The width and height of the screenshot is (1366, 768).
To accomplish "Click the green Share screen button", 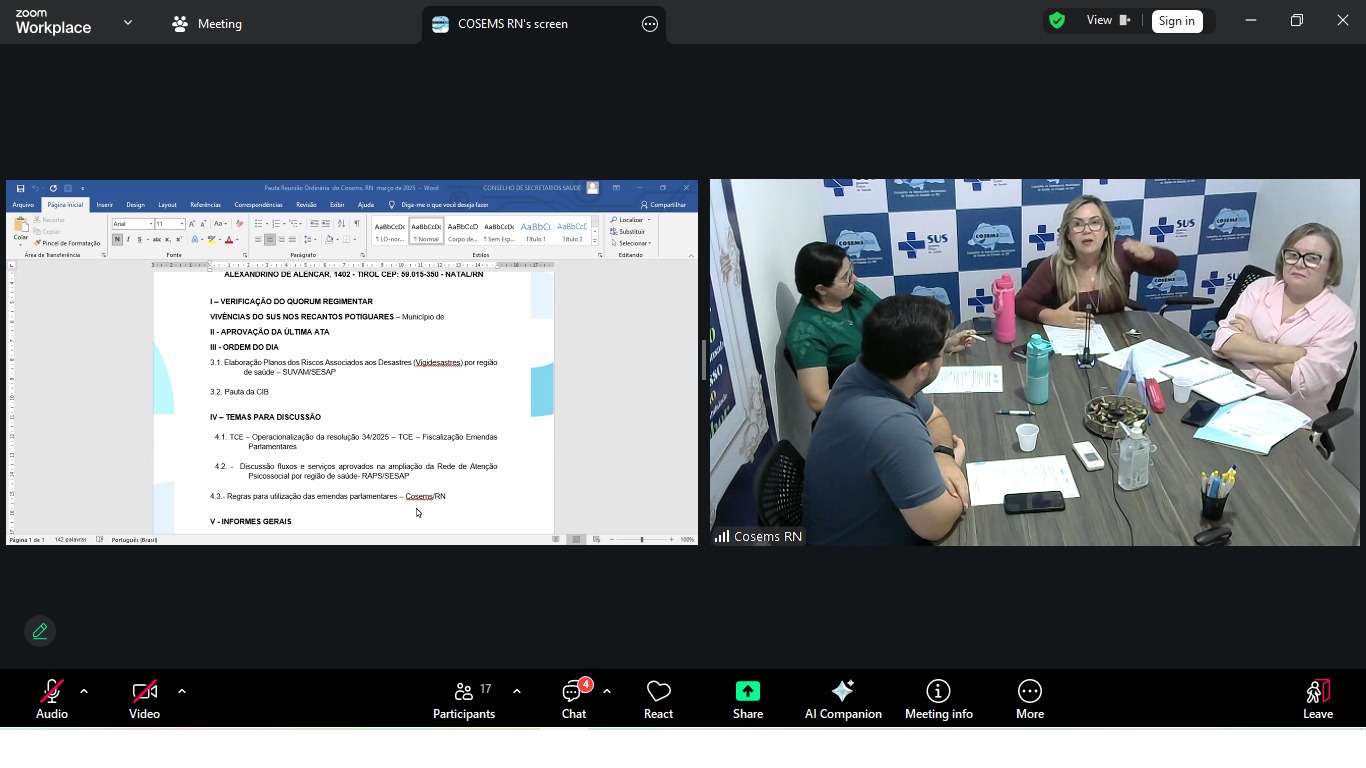I will pyautogui.click(x=747, y=700).
